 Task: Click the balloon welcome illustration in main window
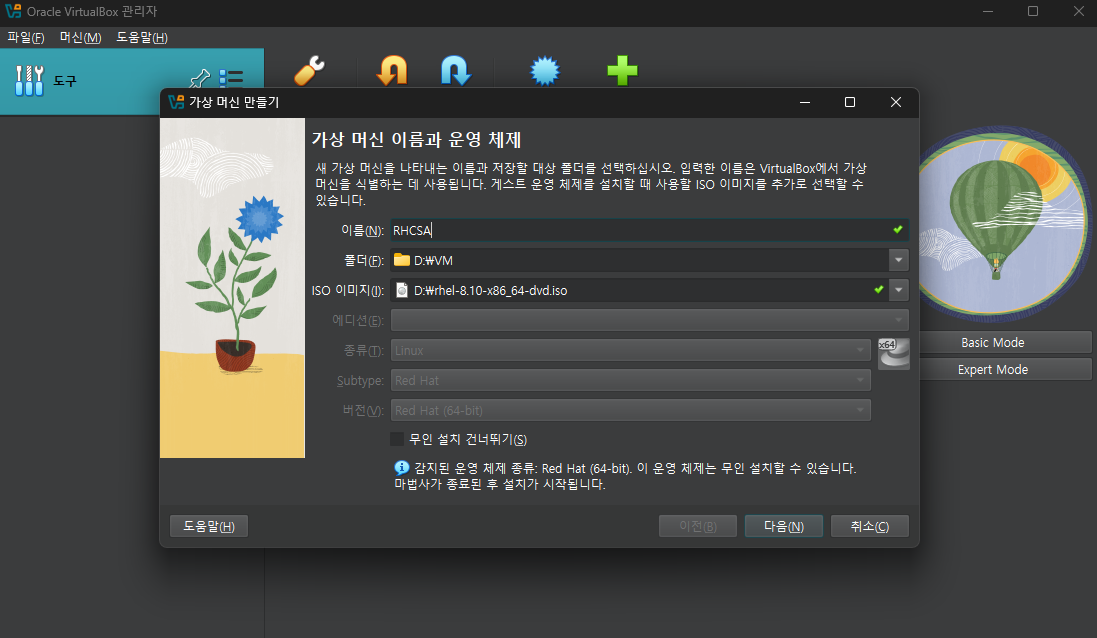coord(1005,222)
